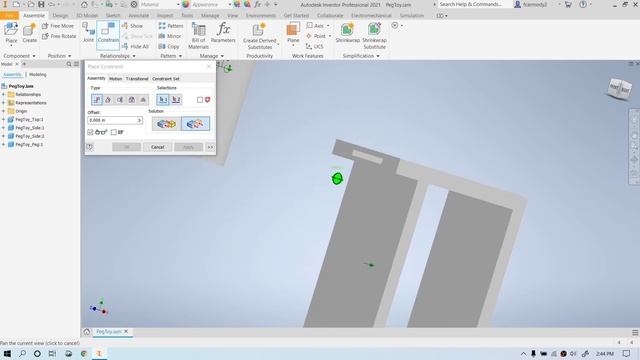Click the Mirror component tool

[169, 36]
